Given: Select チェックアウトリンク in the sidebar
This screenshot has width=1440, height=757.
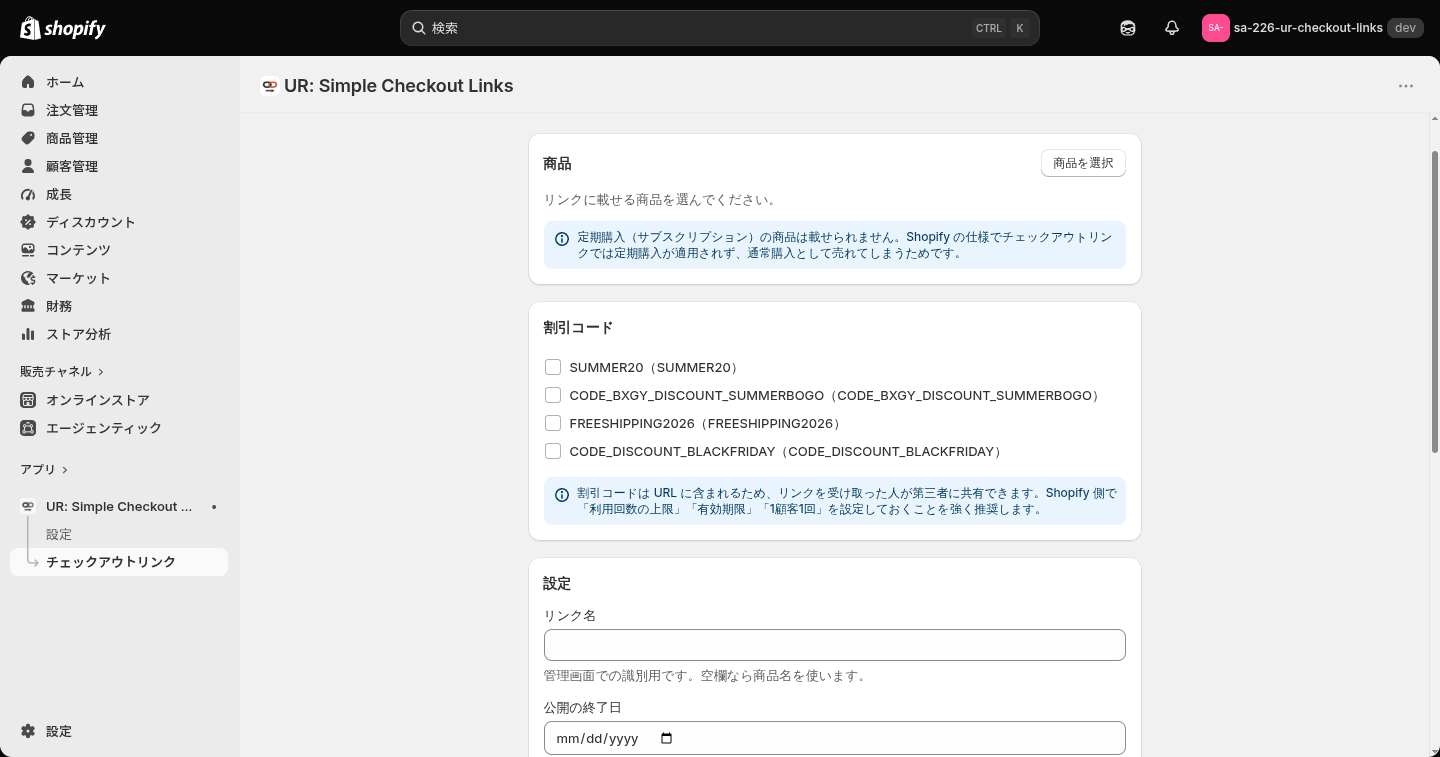Looking at the screenshot, I should click(x=119, y=562).
